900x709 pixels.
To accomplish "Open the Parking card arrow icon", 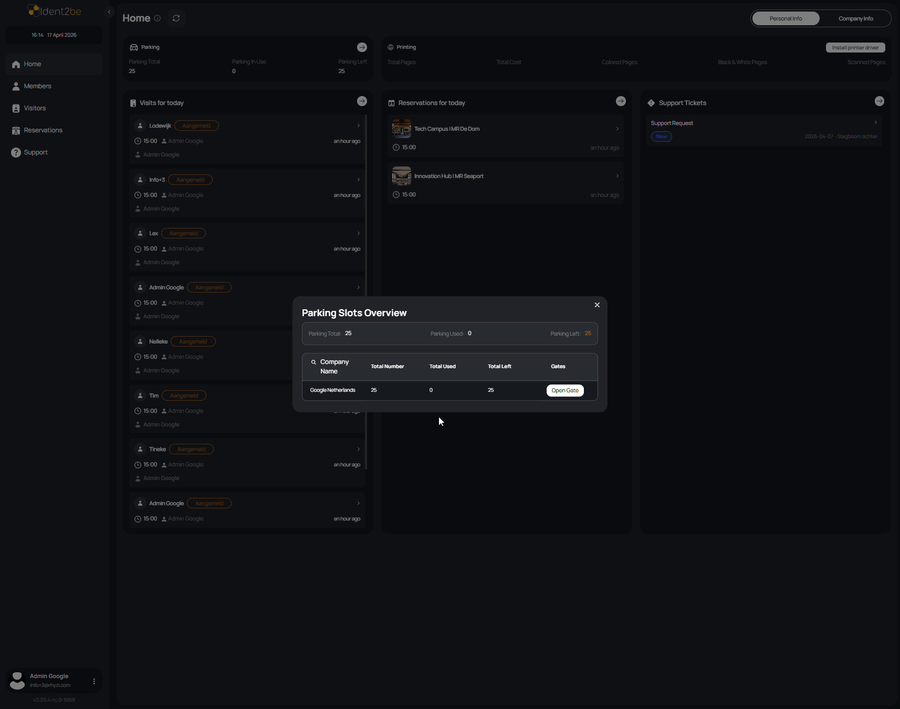I will point(362,47).
